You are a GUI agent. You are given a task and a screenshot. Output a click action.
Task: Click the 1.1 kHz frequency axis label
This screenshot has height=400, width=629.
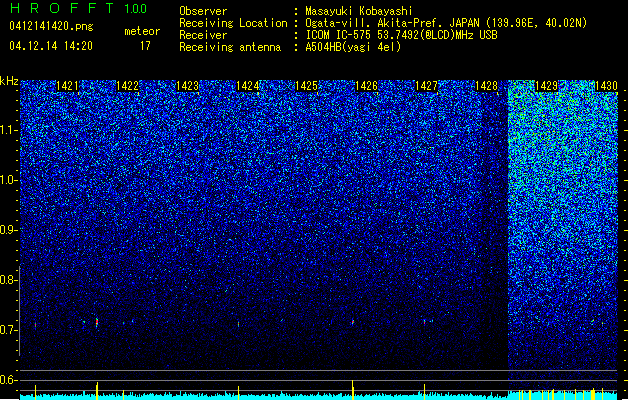[8, 130]
